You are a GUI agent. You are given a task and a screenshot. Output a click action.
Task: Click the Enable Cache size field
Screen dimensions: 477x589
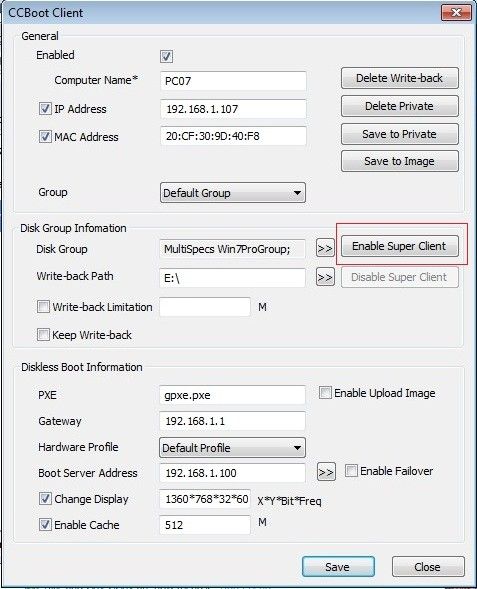tap(205, 524)
